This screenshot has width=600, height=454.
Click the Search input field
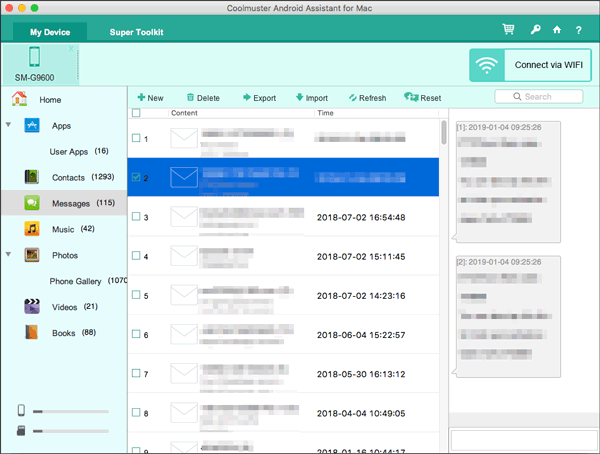[539, 96]
